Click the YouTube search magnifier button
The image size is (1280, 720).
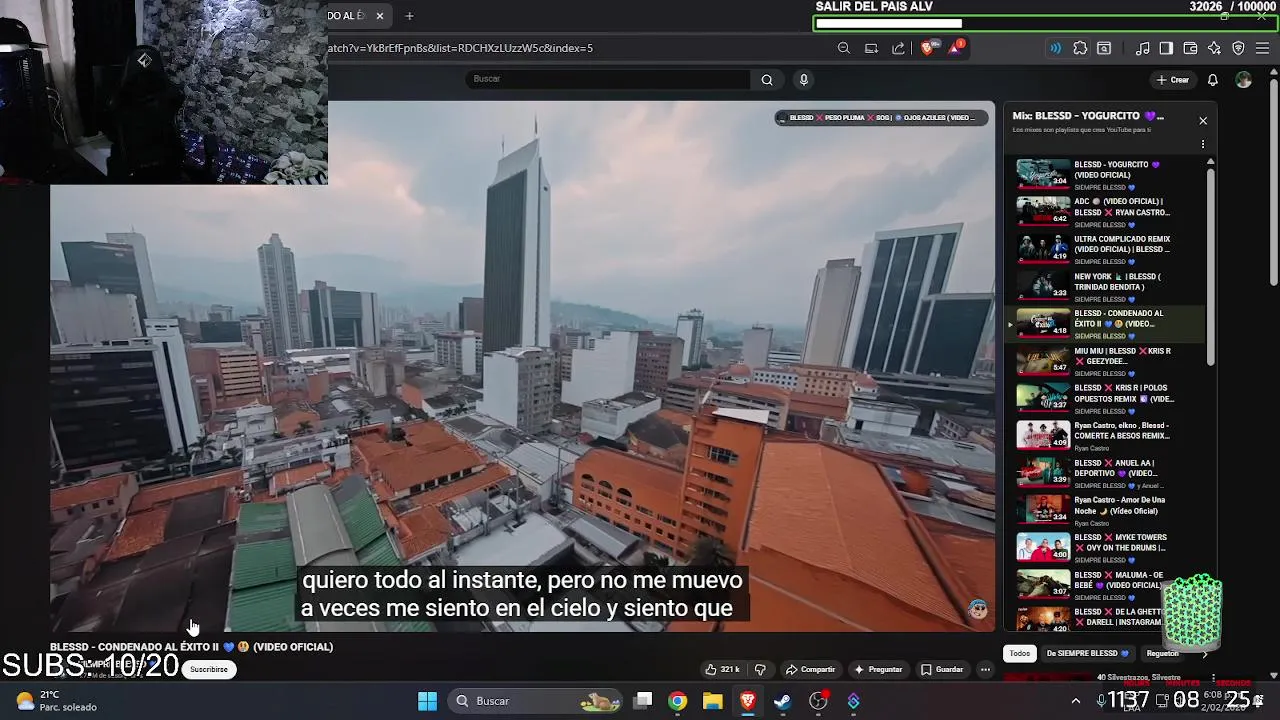tap(767, 80)
